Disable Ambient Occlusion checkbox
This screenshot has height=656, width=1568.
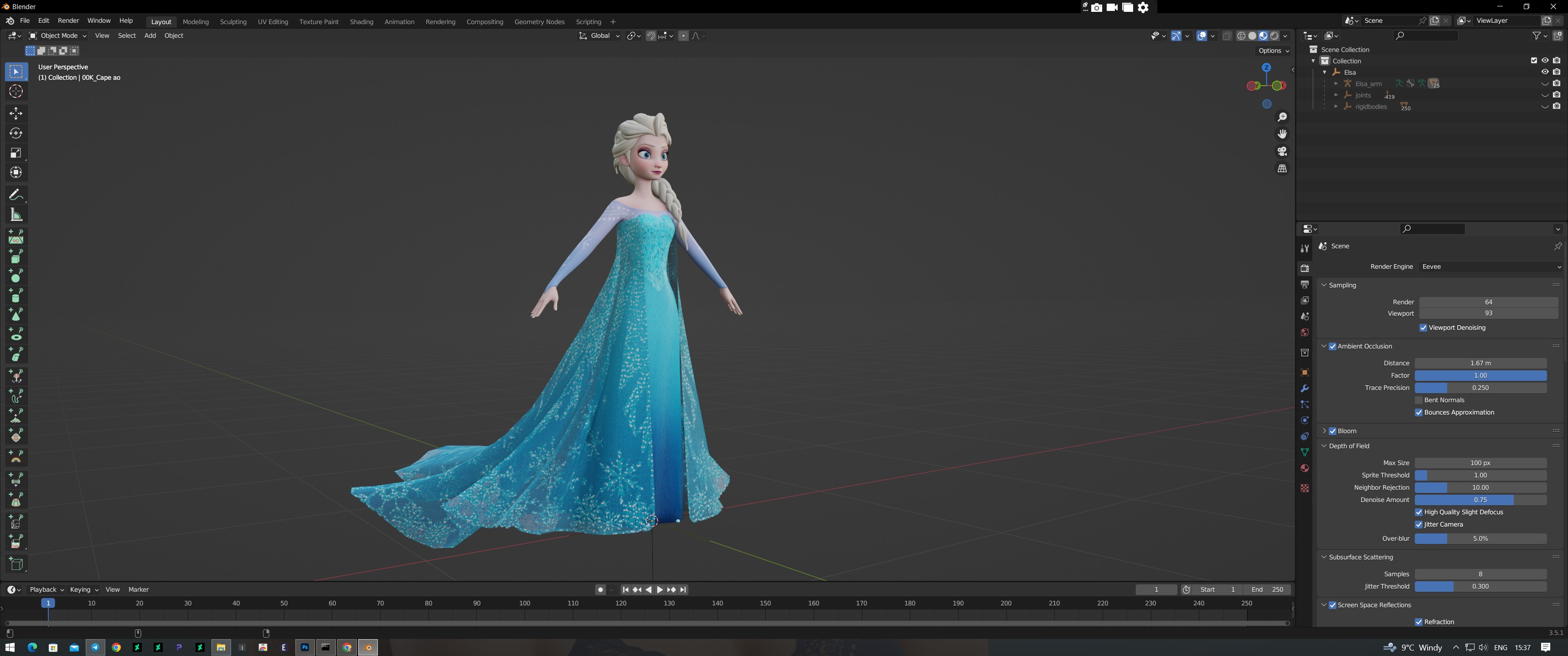pyautogui.click(x=1332, y=346)
